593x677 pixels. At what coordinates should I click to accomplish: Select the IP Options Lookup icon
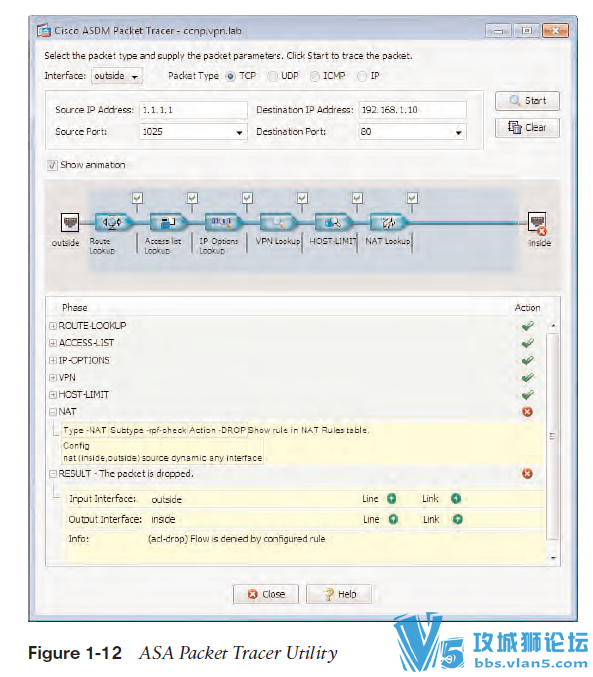point(223,223)
